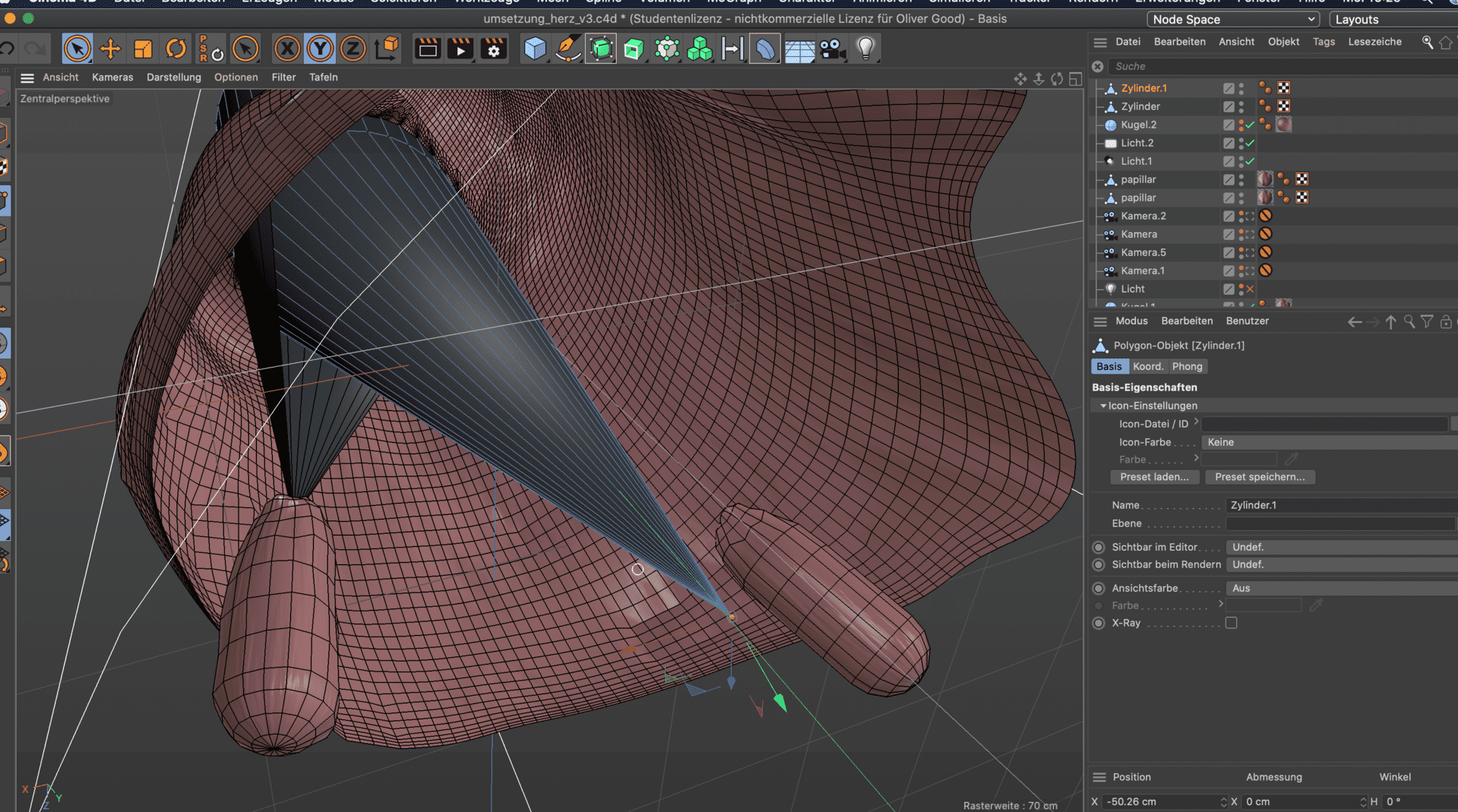The image size is (1458, 812).
Task: Open the Node Space dropdown
Action: tap(1232, 20)
